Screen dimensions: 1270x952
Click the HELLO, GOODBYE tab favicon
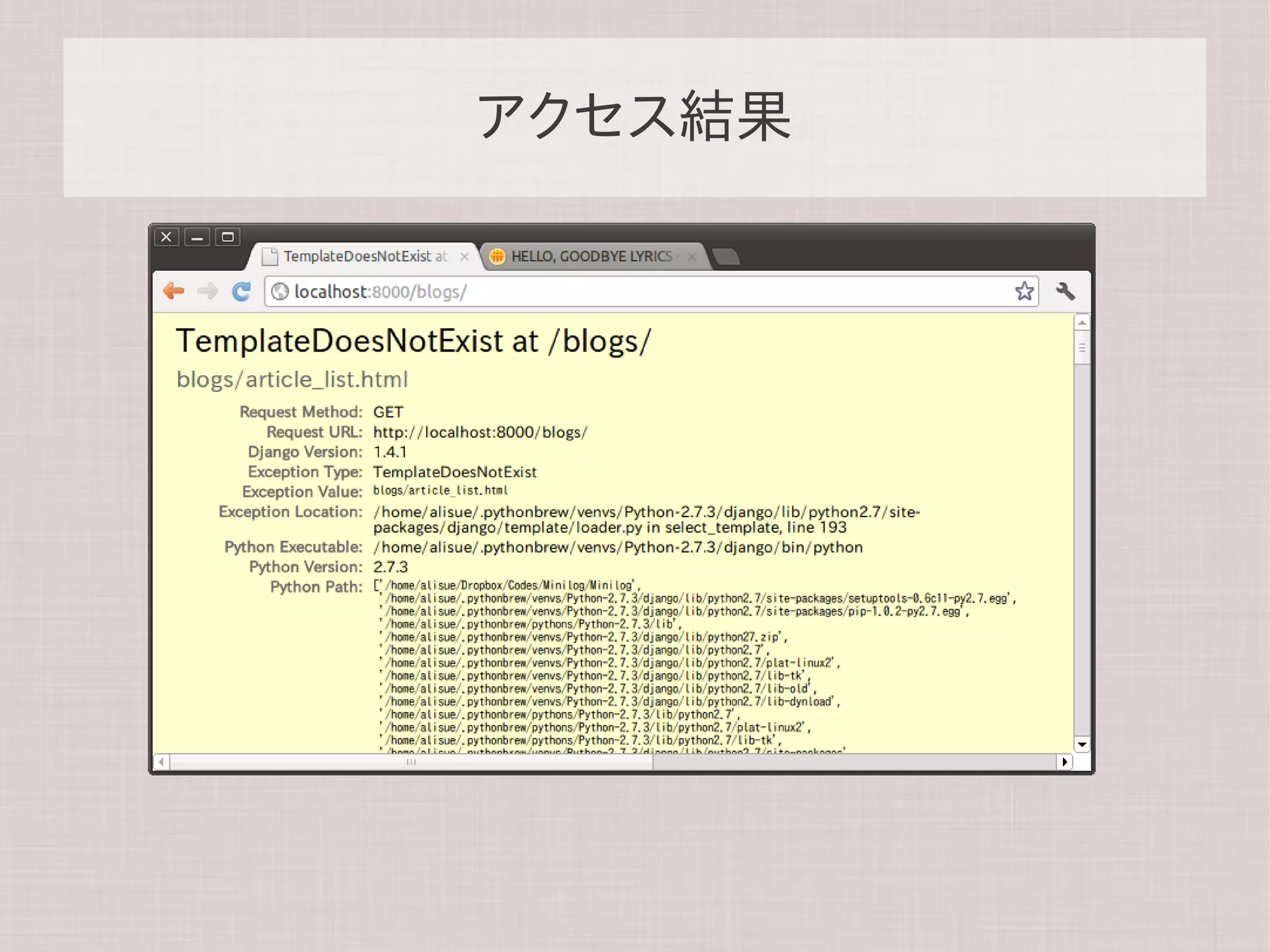pyautogui.click(x=497, y=256)
